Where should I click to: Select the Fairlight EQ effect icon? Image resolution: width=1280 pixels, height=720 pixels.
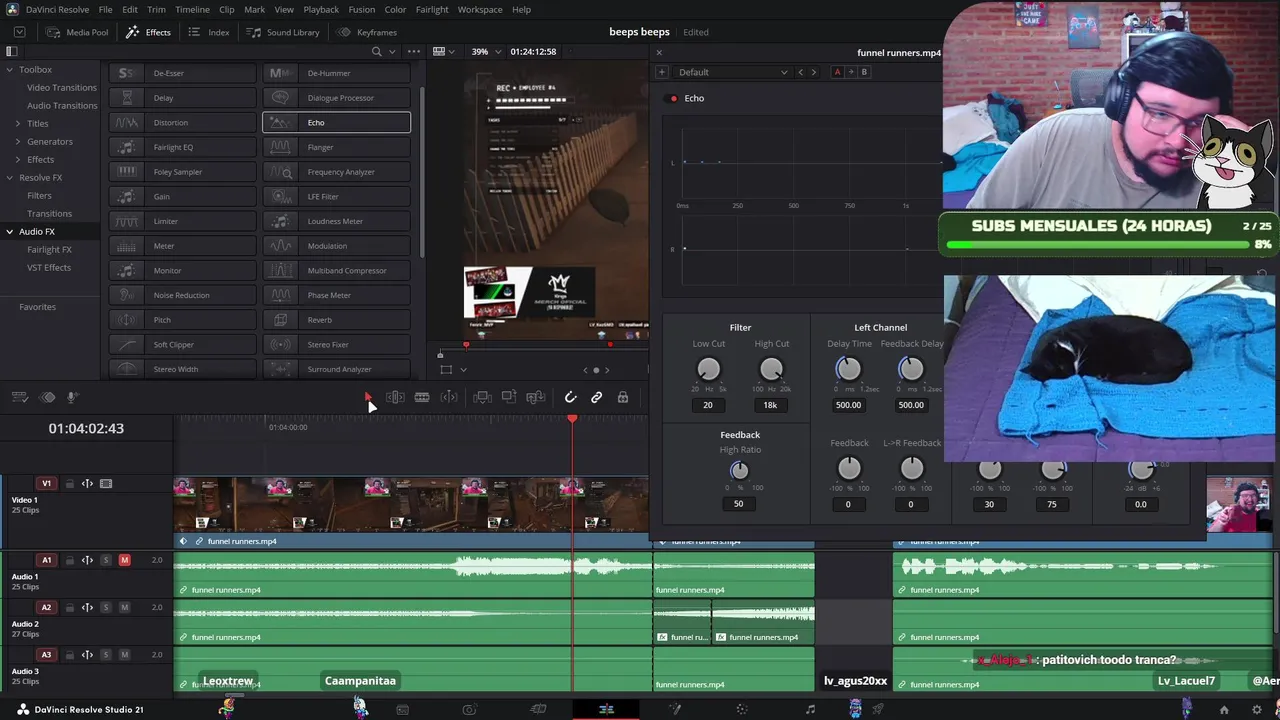(x=126, y=147)
